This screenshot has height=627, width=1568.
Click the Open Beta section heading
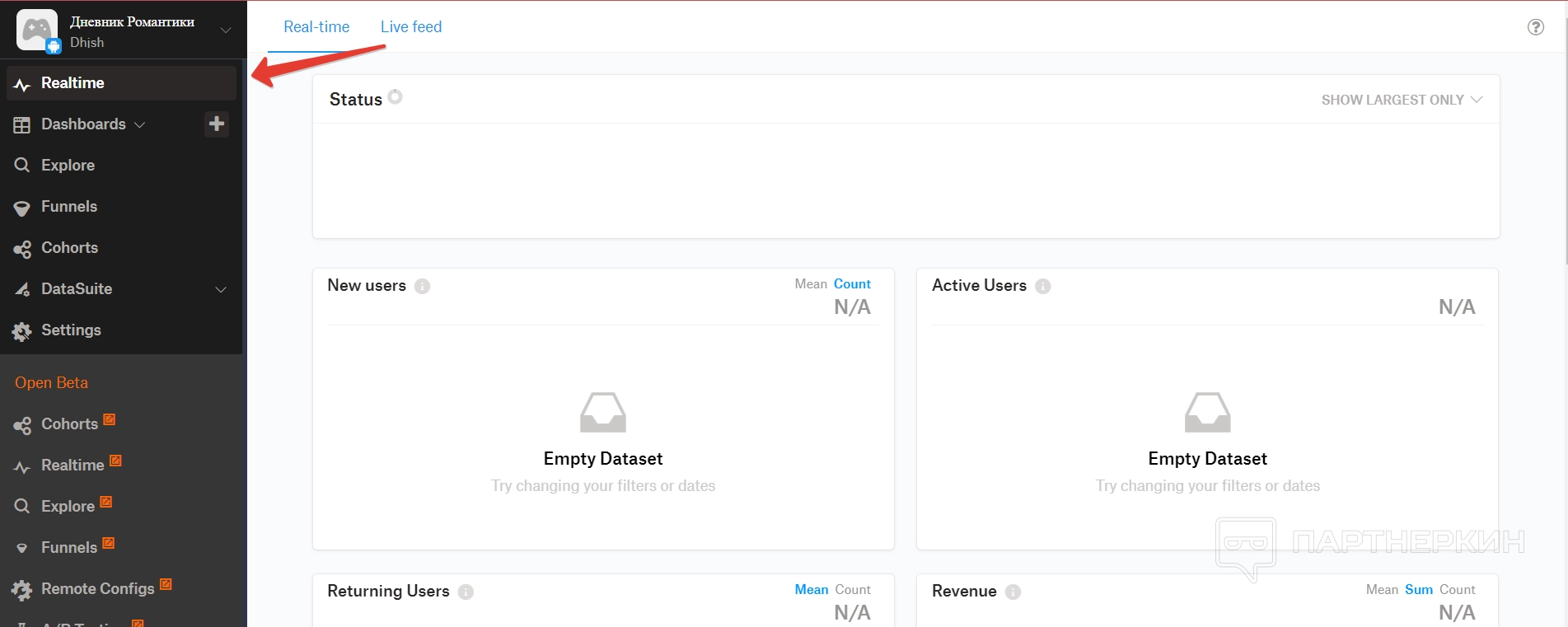coord(51,383)
